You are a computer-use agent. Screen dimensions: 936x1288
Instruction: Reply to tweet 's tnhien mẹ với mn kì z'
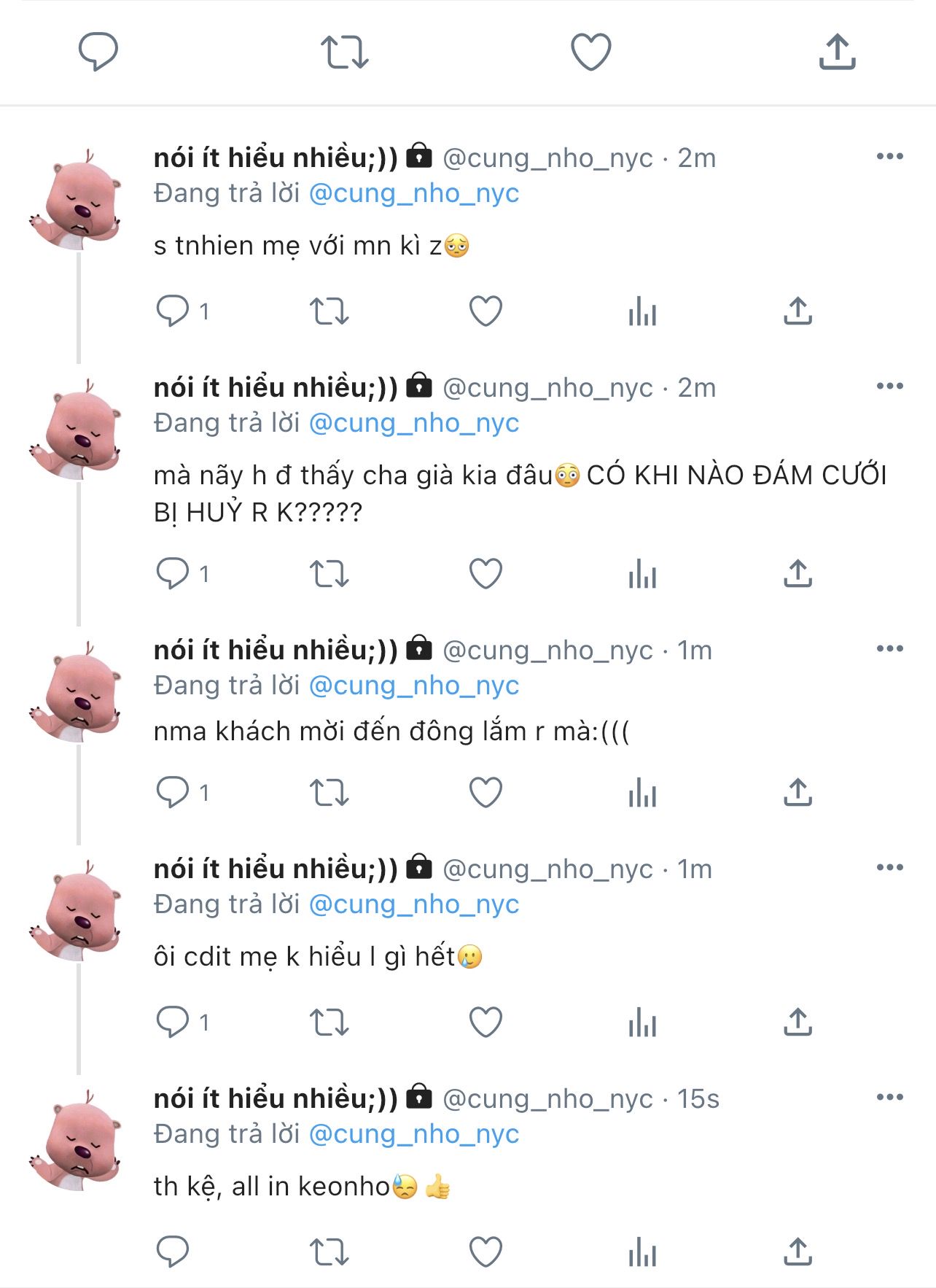click(173, 311)
